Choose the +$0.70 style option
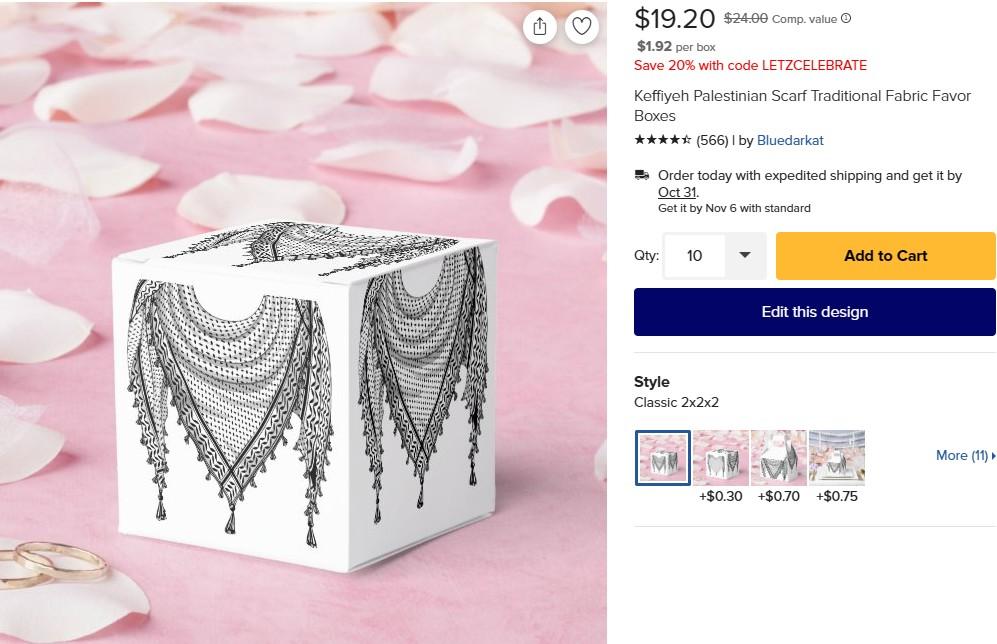Screen dimensions: 997x644 tap(778, 458)
